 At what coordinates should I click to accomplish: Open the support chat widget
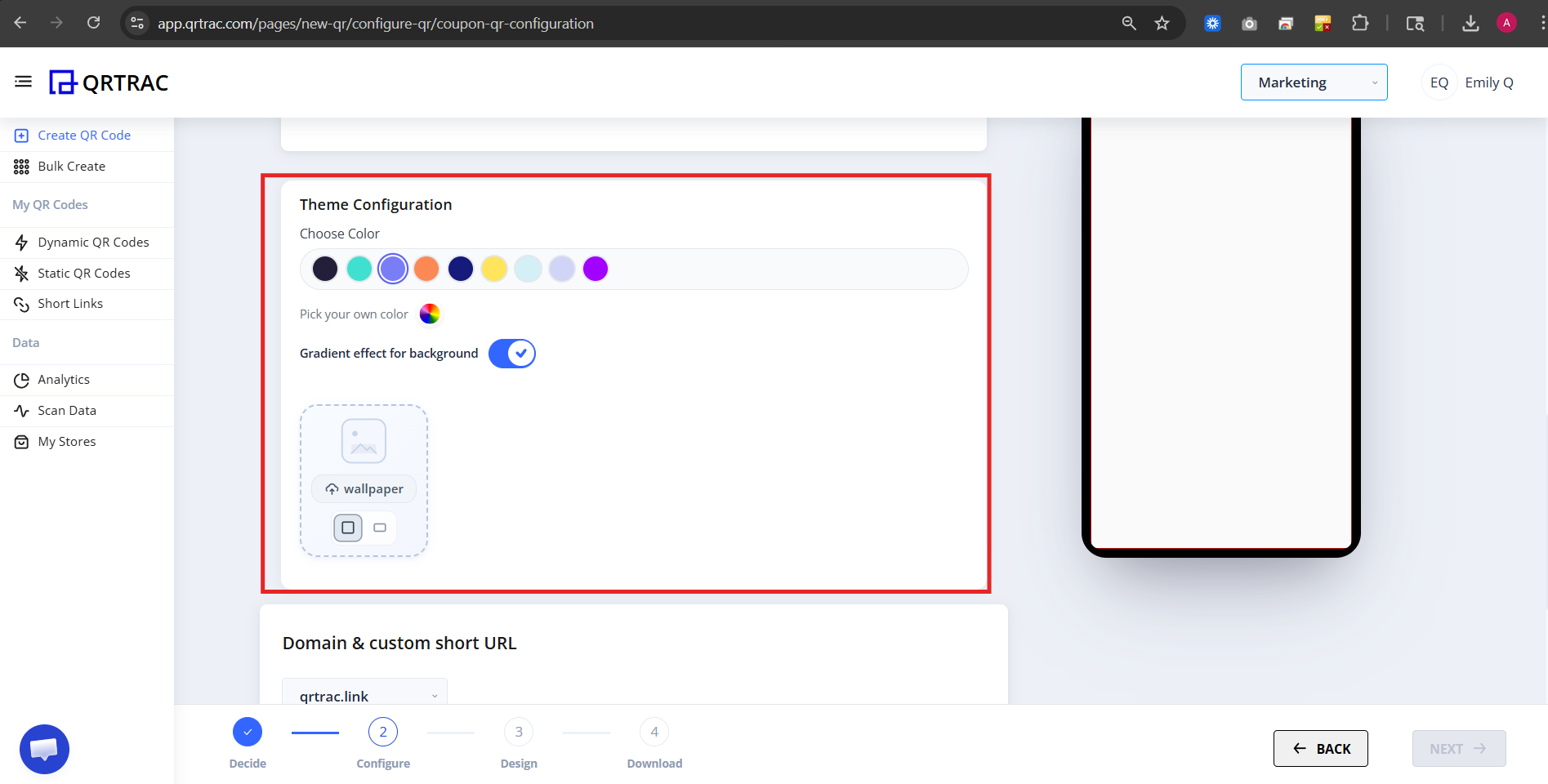(x=44, y=748)
